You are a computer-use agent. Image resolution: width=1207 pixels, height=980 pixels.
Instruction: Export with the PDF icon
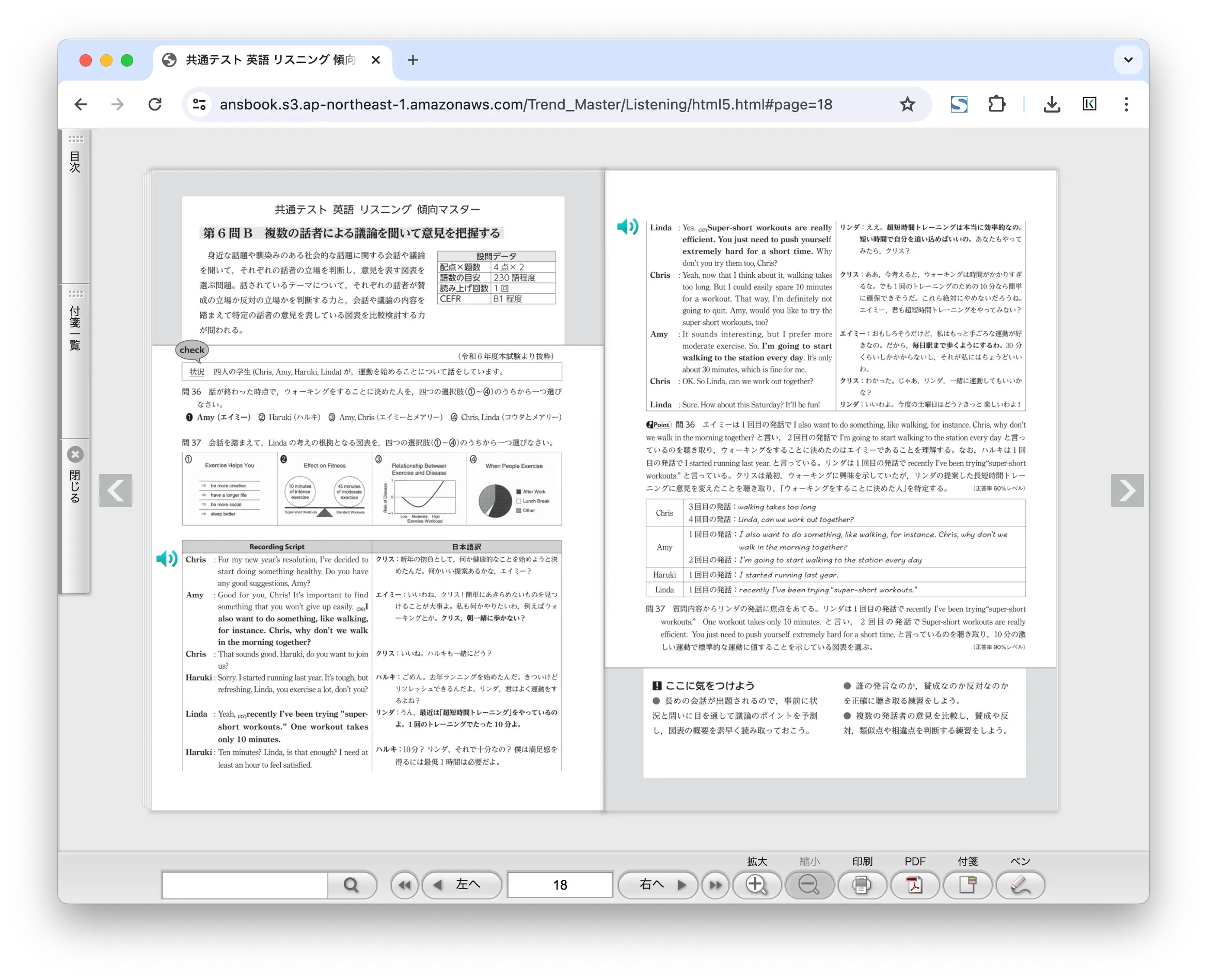point(914,884)
